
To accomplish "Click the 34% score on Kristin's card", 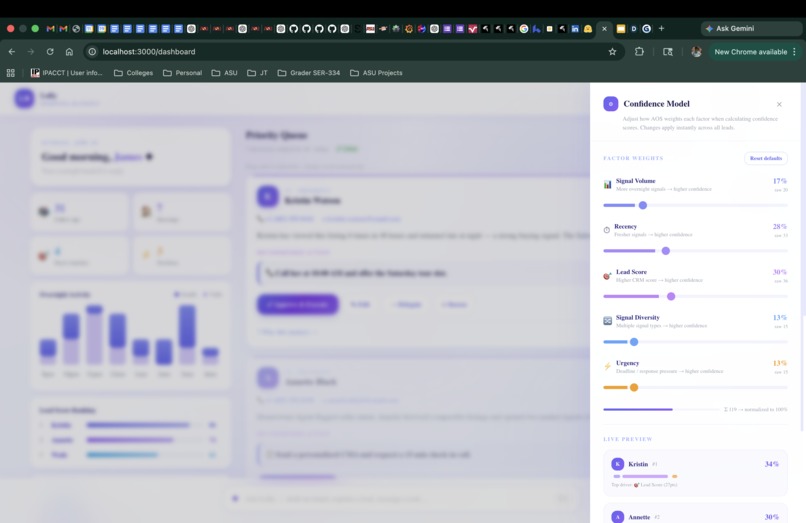I will coord(772,464).
